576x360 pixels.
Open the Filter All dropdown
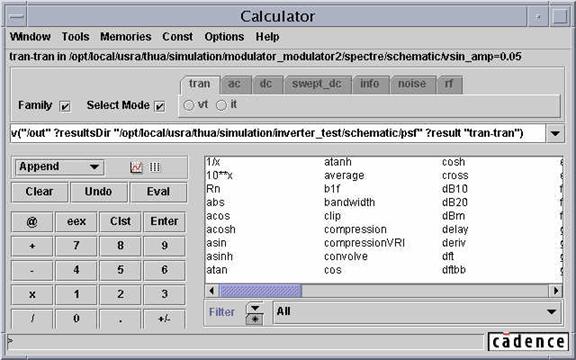coord(417,312)
